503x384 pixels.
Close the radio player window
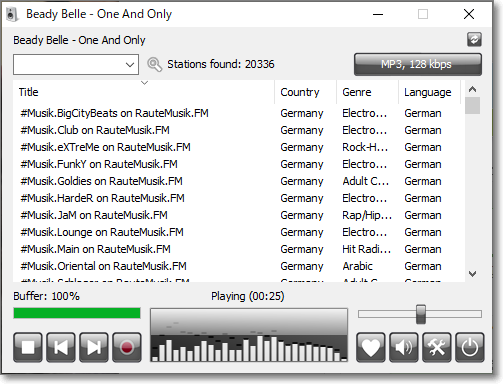point(469,14)
